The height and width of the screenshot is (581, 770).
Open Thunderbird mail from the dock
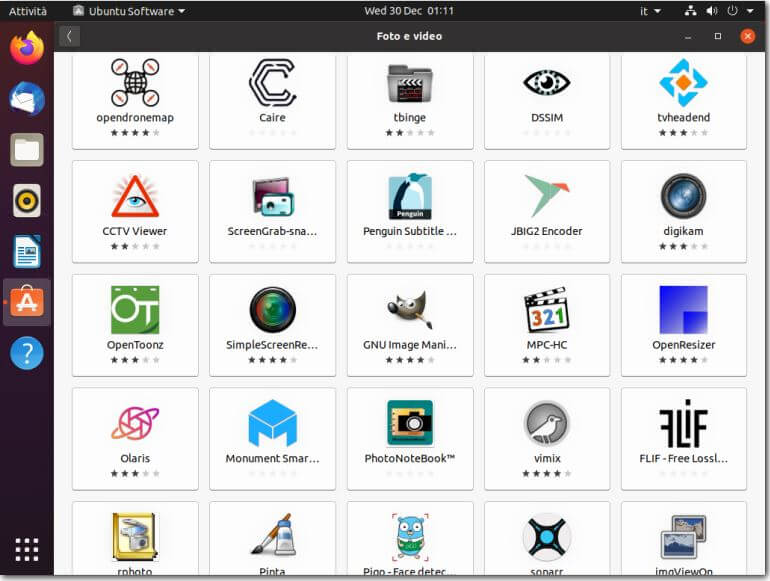click(x=27, y=99)
